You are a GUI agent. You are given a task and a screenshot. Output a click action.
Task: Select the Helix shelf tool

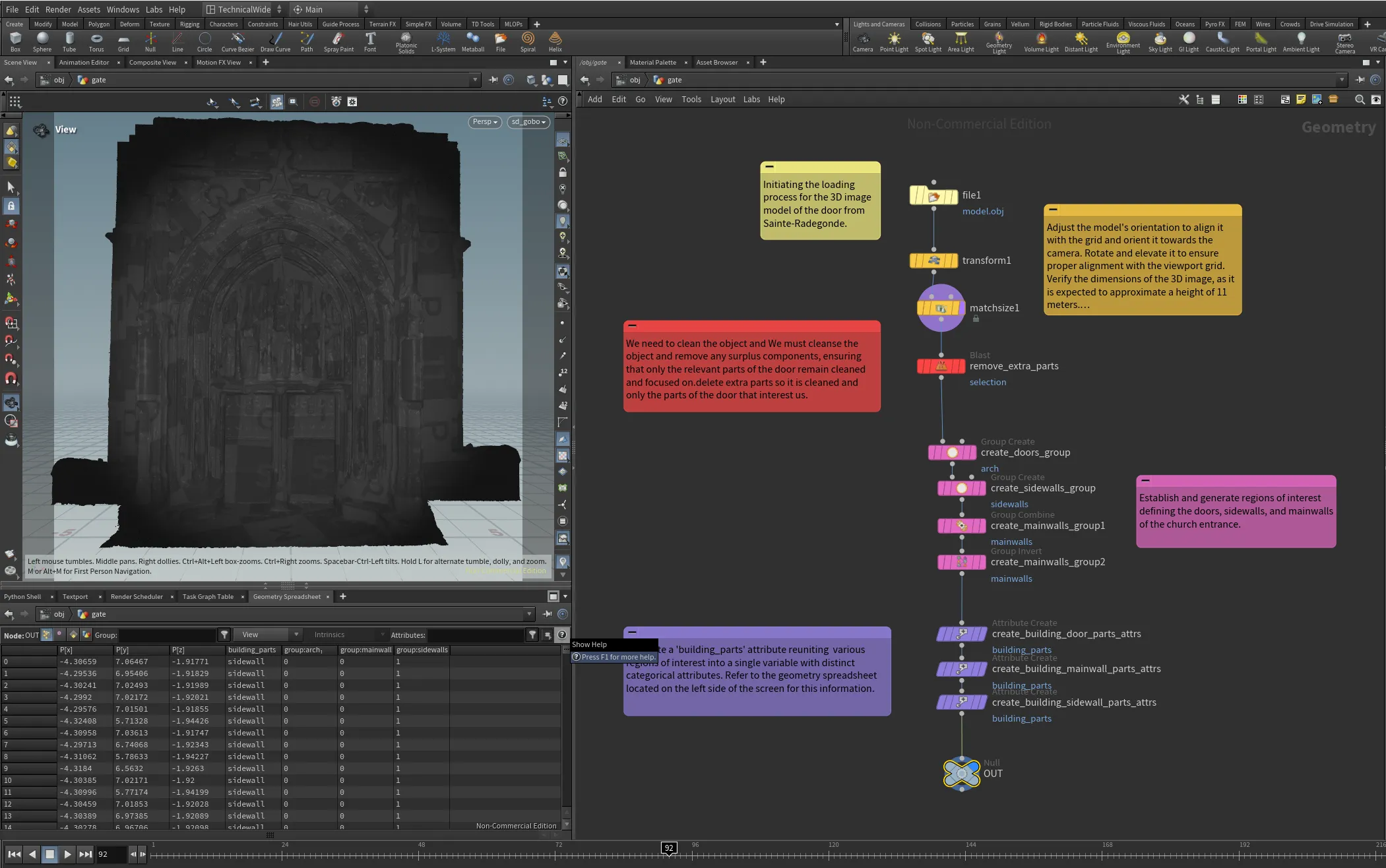555,42
